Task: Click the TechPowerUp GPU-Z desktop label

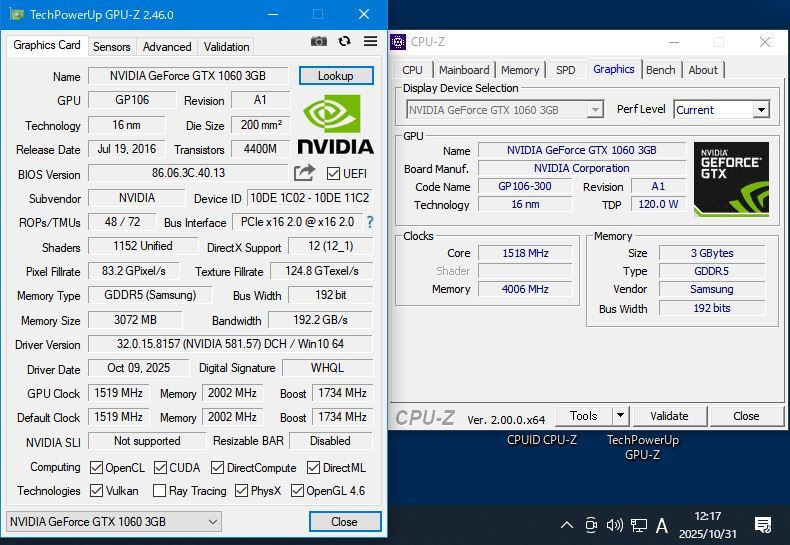Action: [x=643, y=447]
